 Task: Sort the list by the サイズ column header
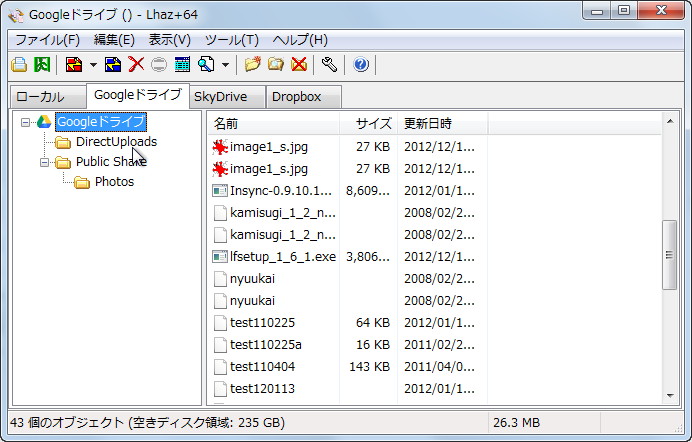point(369,124)
